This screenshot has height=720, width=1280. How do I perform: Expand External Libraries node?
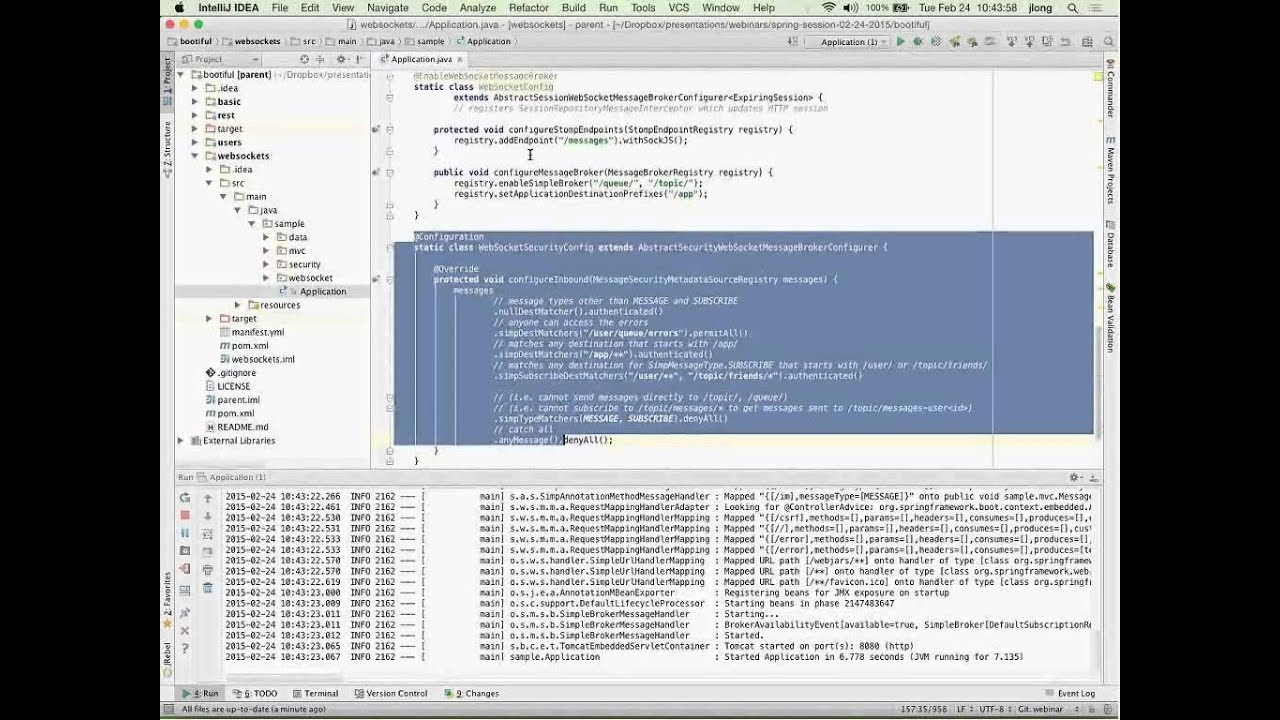[181, 441]
